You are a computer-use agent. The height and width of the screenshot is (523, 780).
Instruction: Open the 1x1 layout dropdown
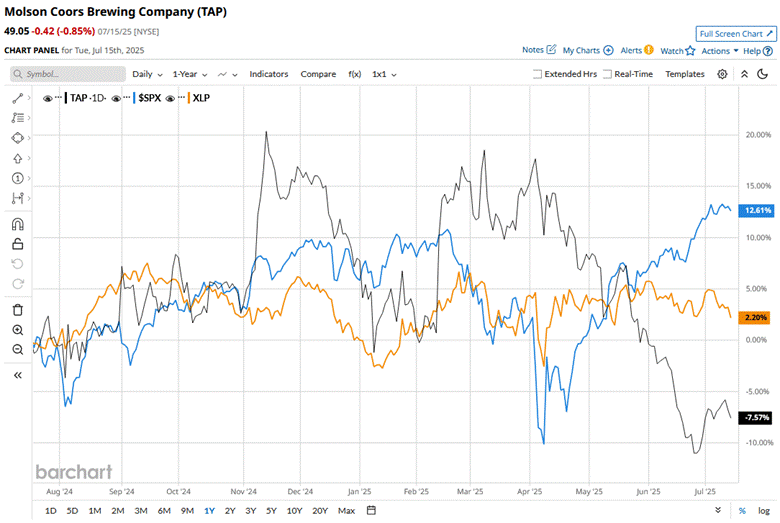[x=384, y=74]
